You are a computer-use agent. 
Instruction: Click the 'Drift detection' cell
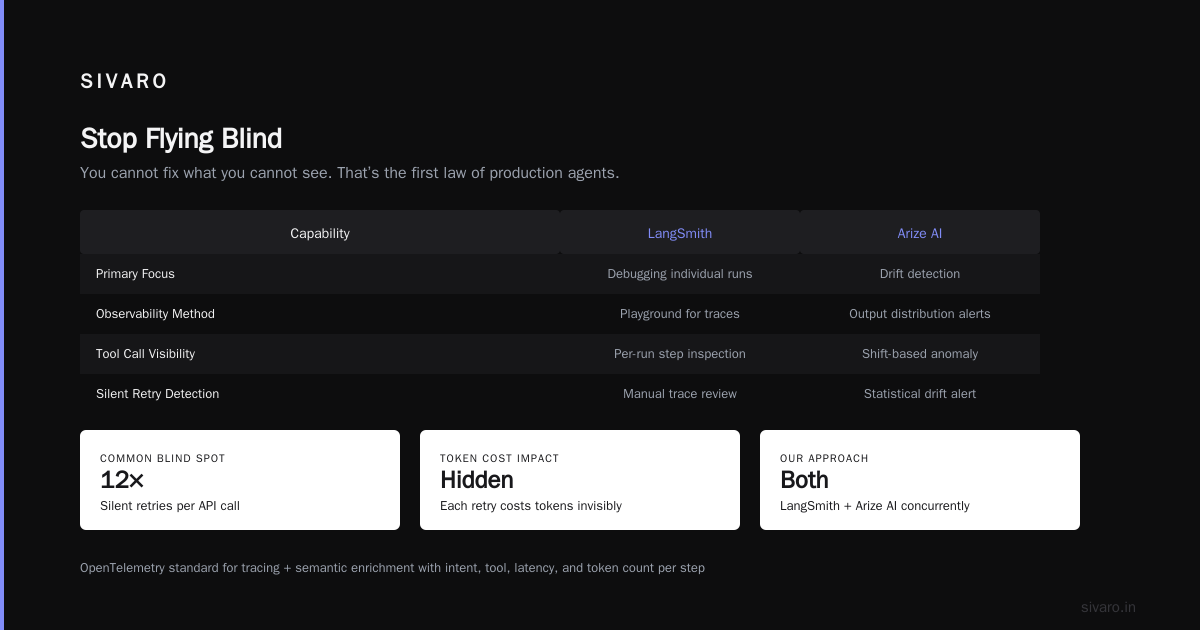pos(920,274)
